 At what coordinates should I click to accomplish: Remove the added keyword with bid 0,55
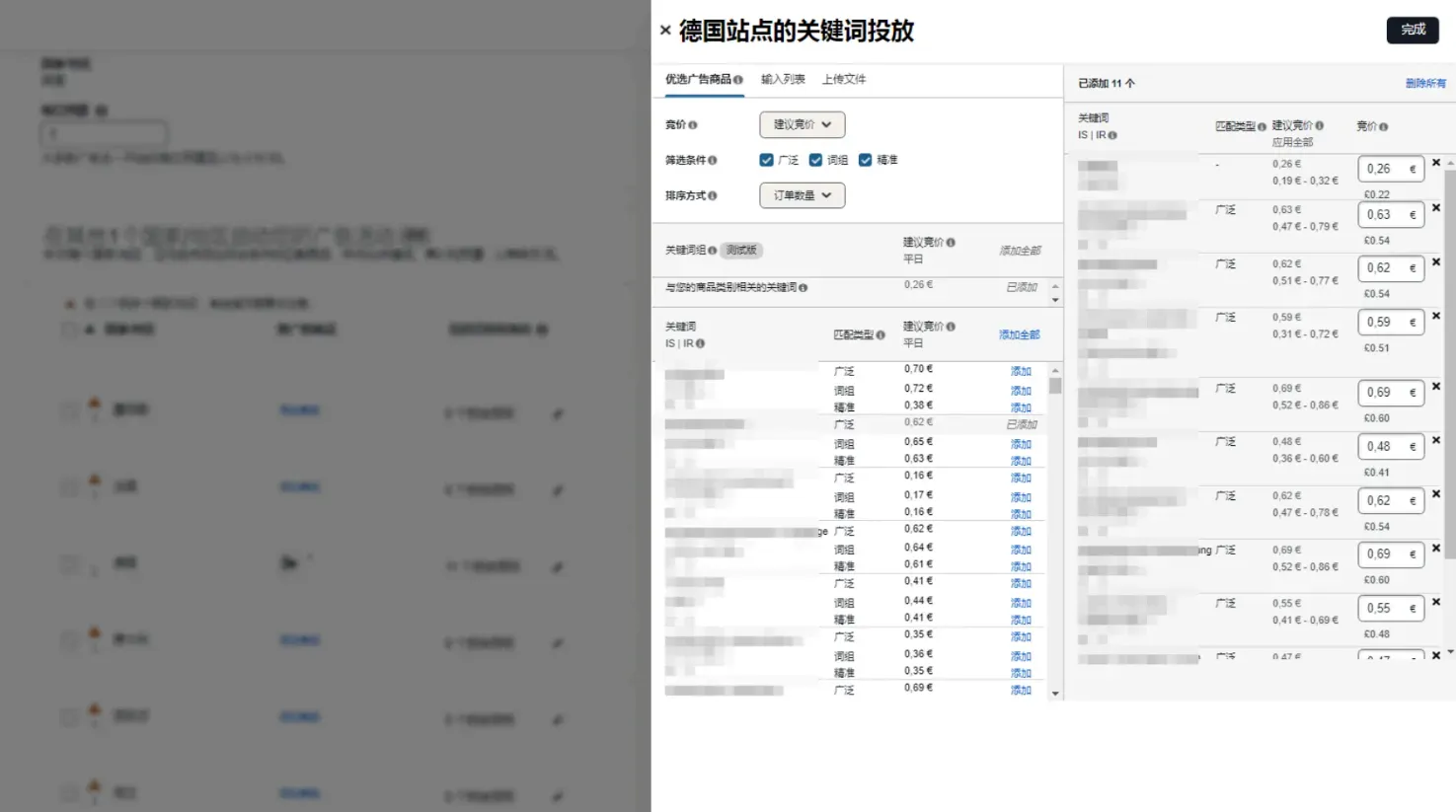1436,602
